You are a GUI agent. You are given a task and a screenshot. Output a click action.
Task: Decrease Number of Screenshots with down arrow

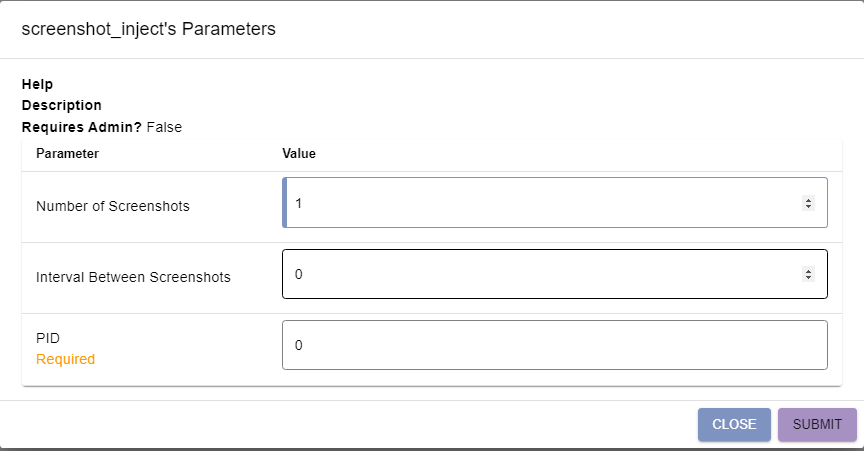[x=808, y=207]
